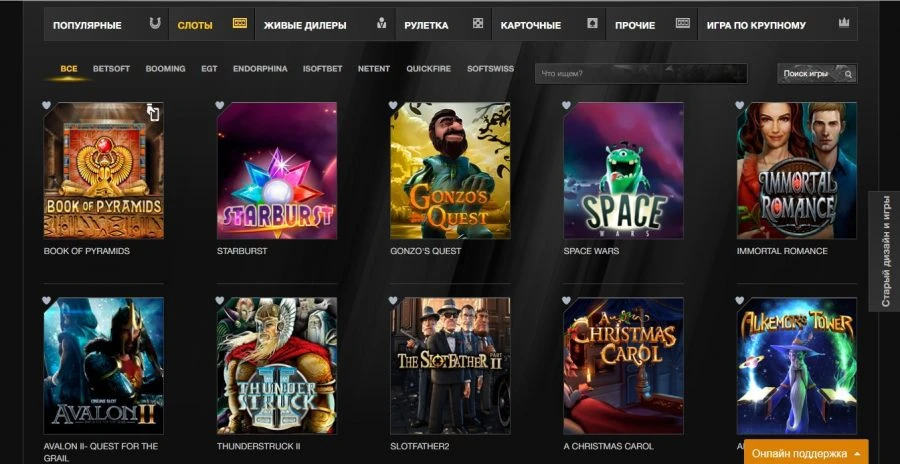This screenshot has width=900, height=464.
Task: Toggle favorite heart on Gonzo's Quest
Action: point(393,105)
